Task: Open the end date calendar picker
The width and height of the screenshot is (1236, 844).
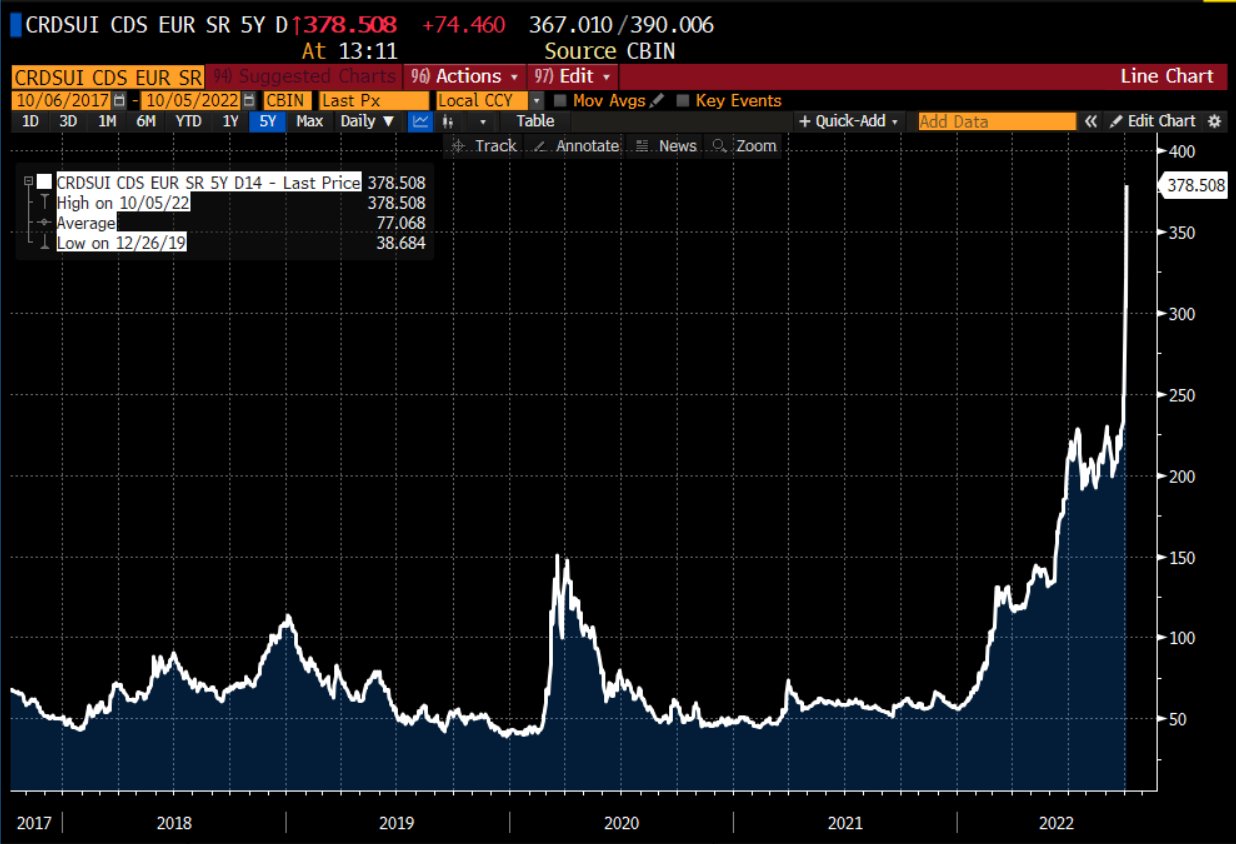Action: [248, 101]
